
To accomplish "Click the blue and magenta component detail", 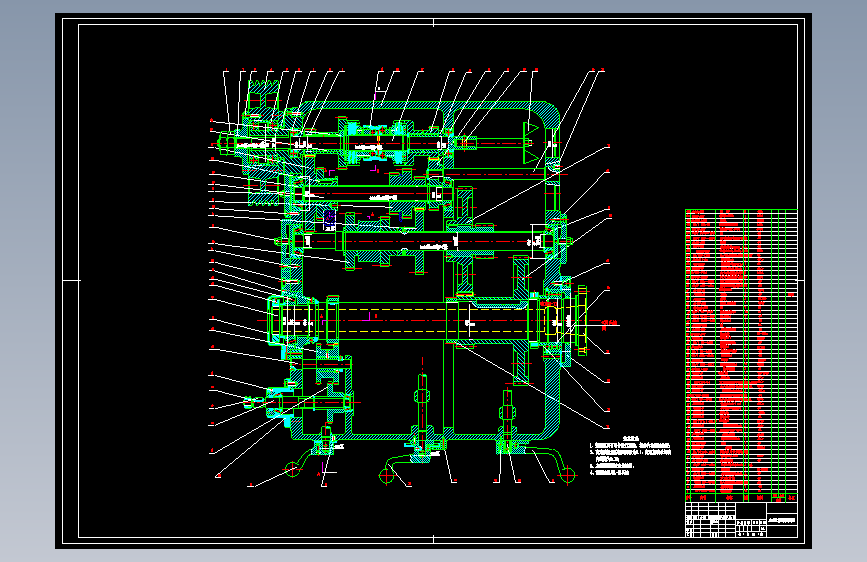I will point(330,219).
